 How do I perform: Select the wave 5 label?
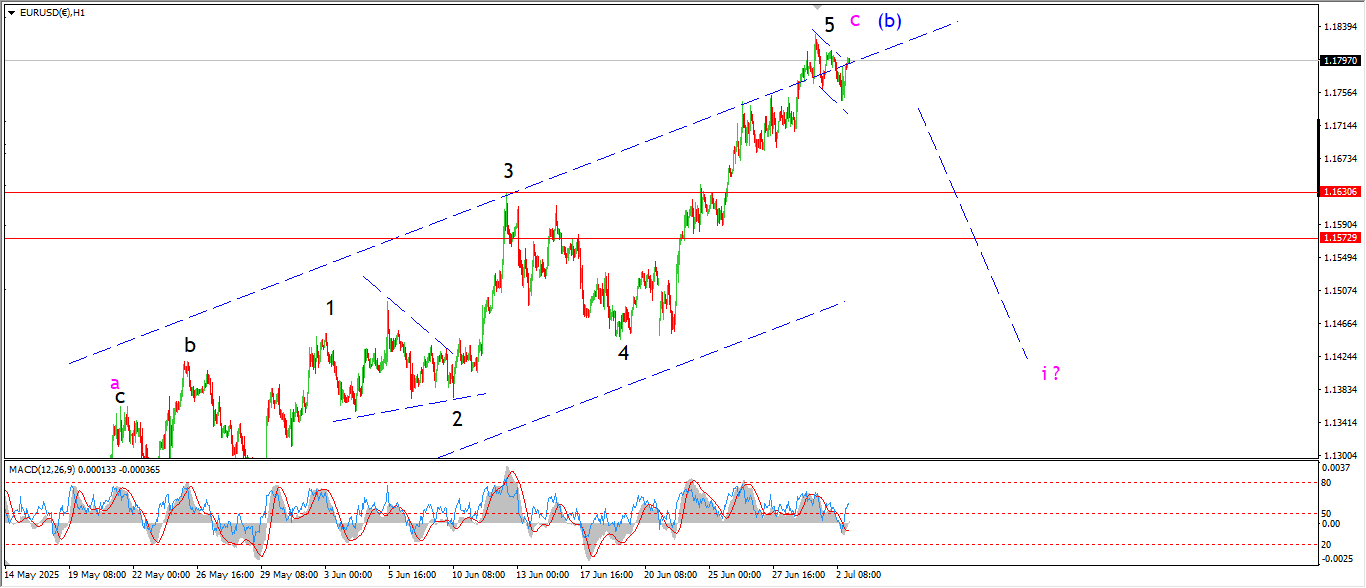tap(830, 24)
